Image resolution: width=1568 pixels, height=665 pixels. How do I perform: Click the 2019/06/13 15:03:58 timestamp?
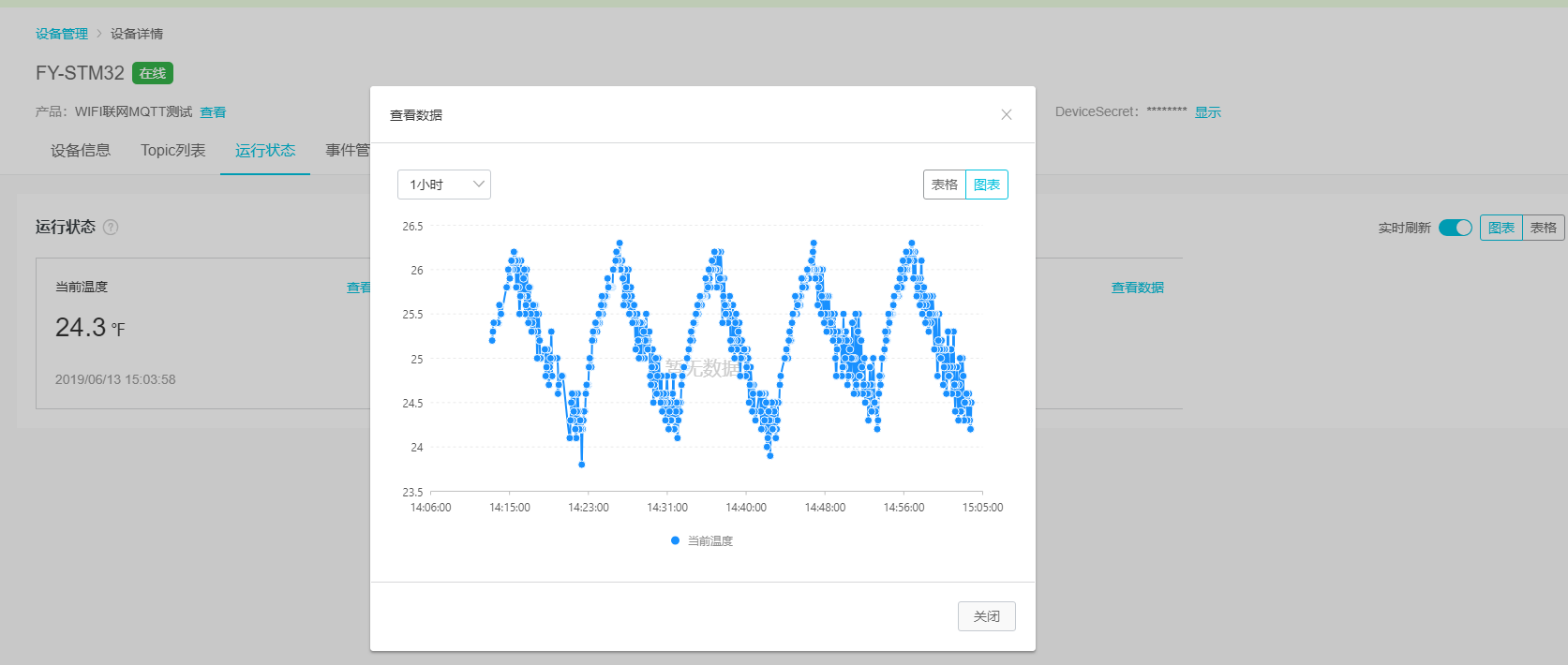(115, 379)
